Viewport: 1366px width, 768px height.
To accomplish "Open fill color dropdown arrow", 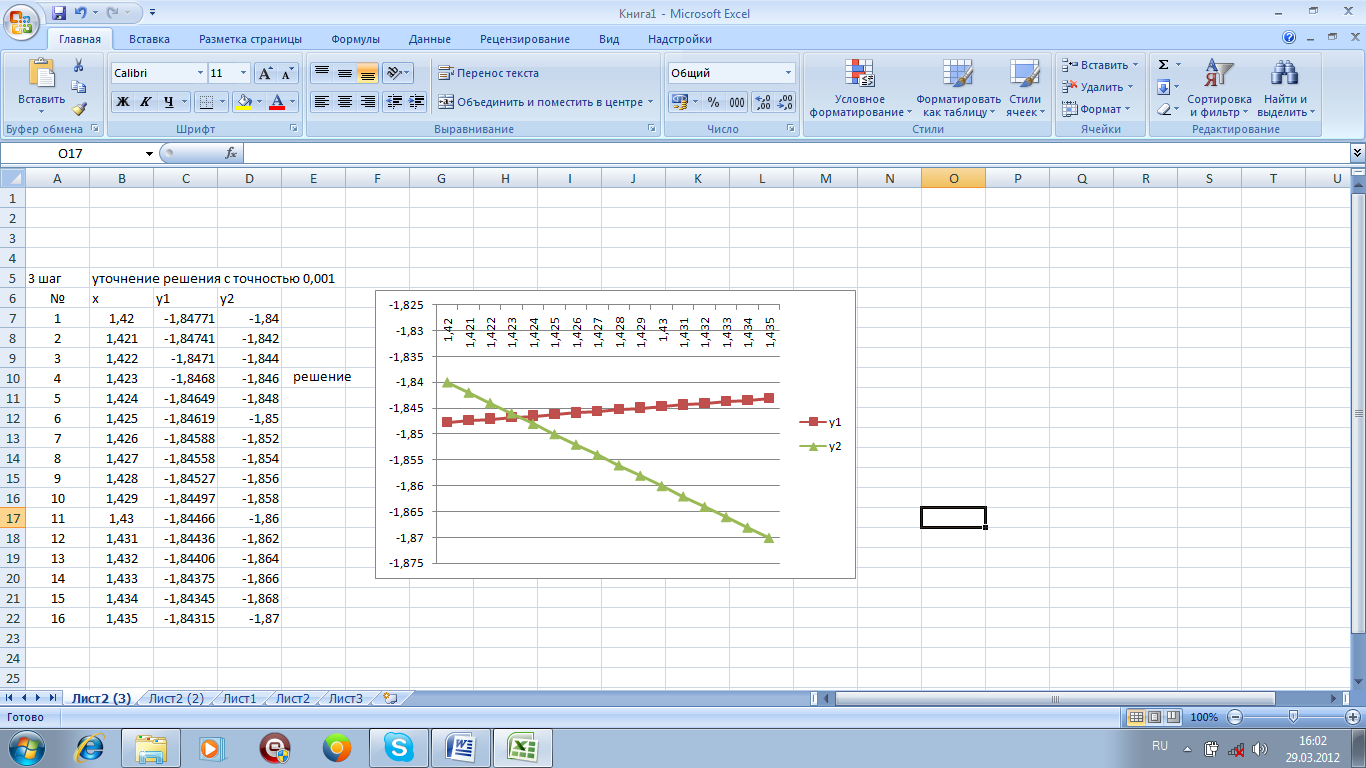I will coord(259,102).
